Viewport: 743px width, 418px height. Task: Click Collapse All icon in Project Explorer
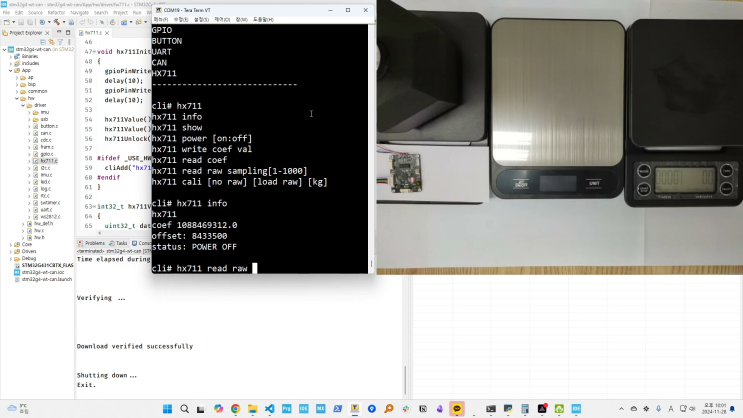(x=43, y=42)
